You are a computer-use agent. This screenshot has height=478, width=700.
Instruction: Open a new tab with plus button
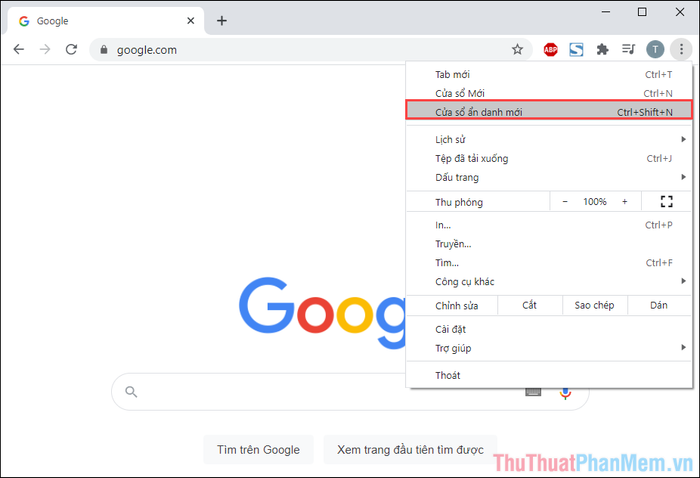click(x=222, y=21)
